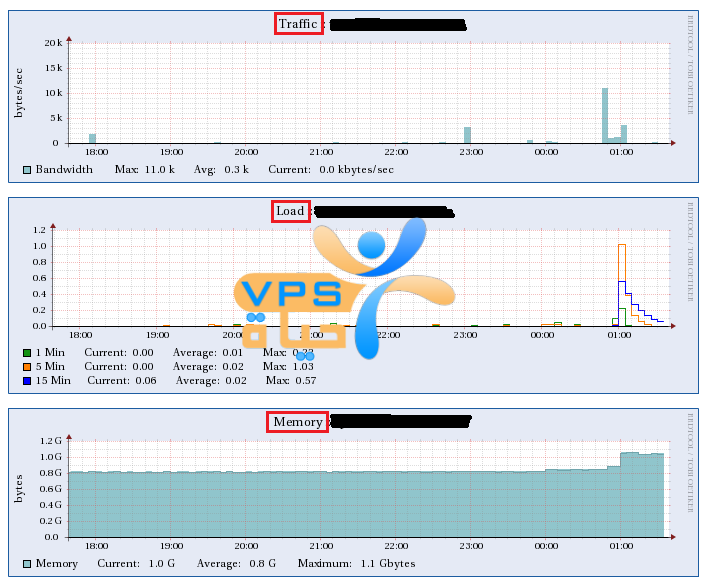Viewport: 710px width, 582px height.
Task: Click the 18:00 time label in Traffic graph
Action: click(96, 152)
